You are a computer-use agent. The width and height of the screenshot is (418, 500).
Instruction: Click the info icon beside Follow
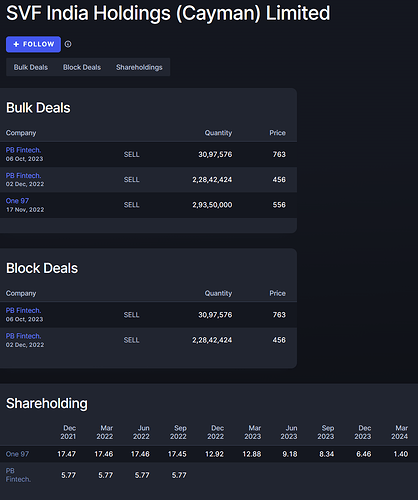pyautogui.click(x=68, y=44)
